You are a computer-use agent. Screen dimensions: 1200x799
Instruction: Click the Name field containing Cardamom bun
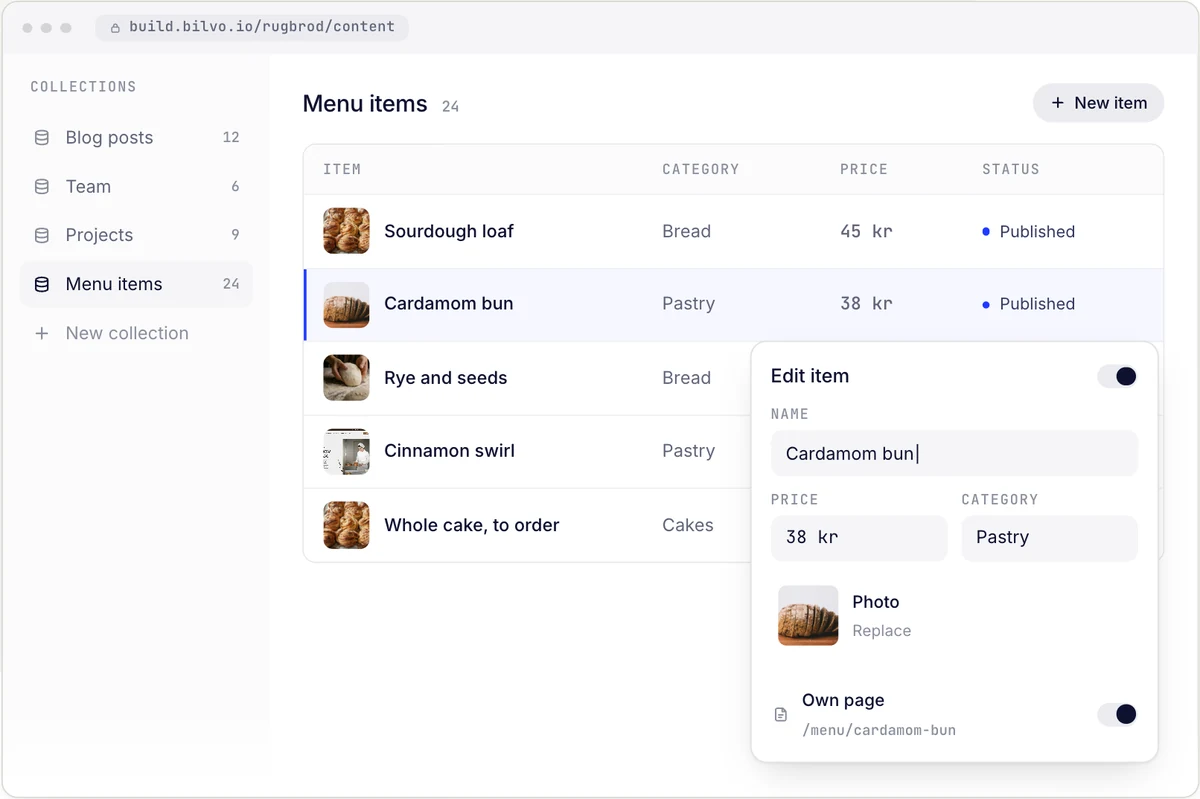click(954, 454)
